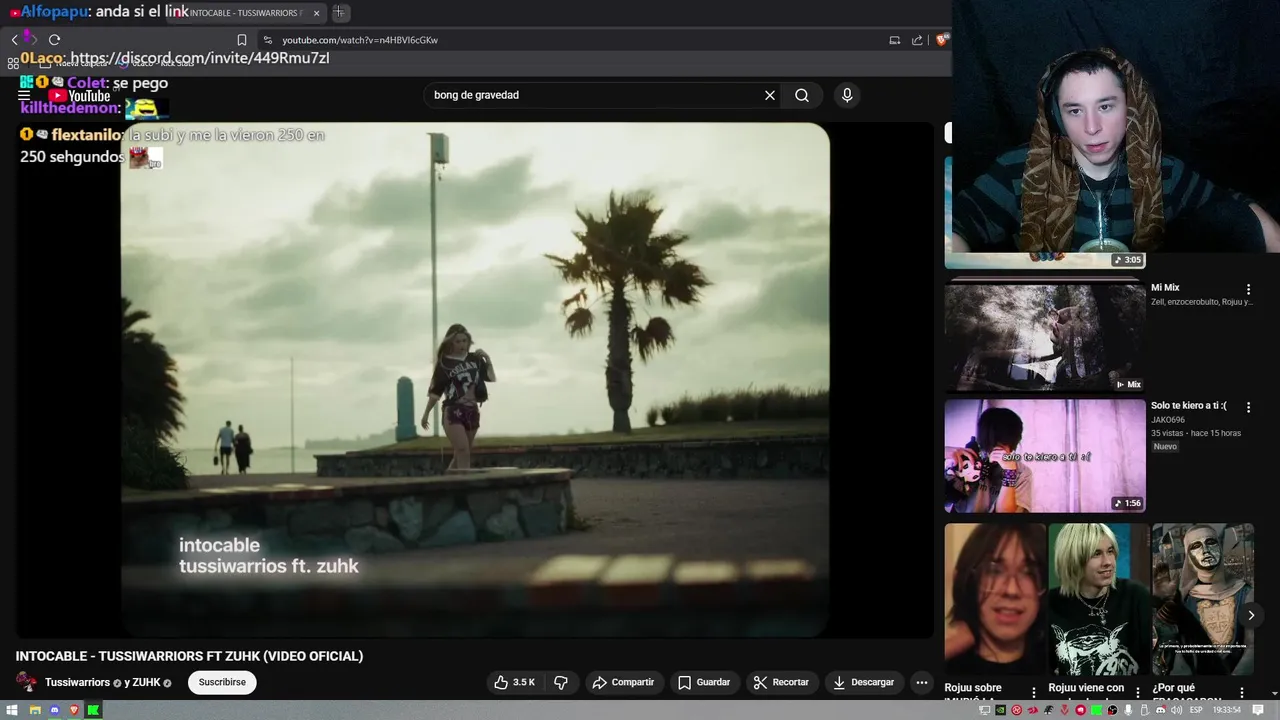Click the youtube.com address bar
Image resolution: width=1280 pixels, height=720 pixels.
[x=570, y=40]
